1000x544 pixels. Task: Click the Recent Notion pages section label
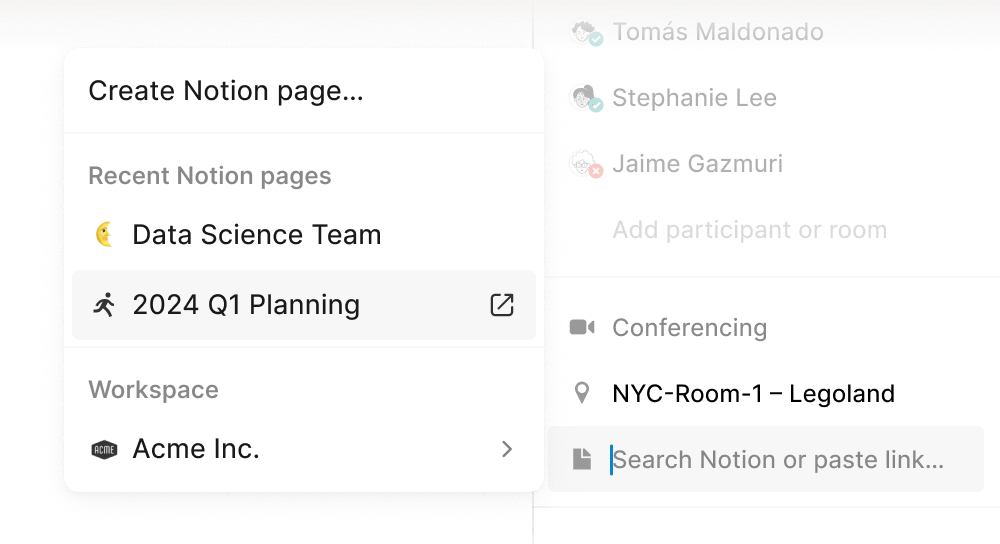[x=210, y=176]
